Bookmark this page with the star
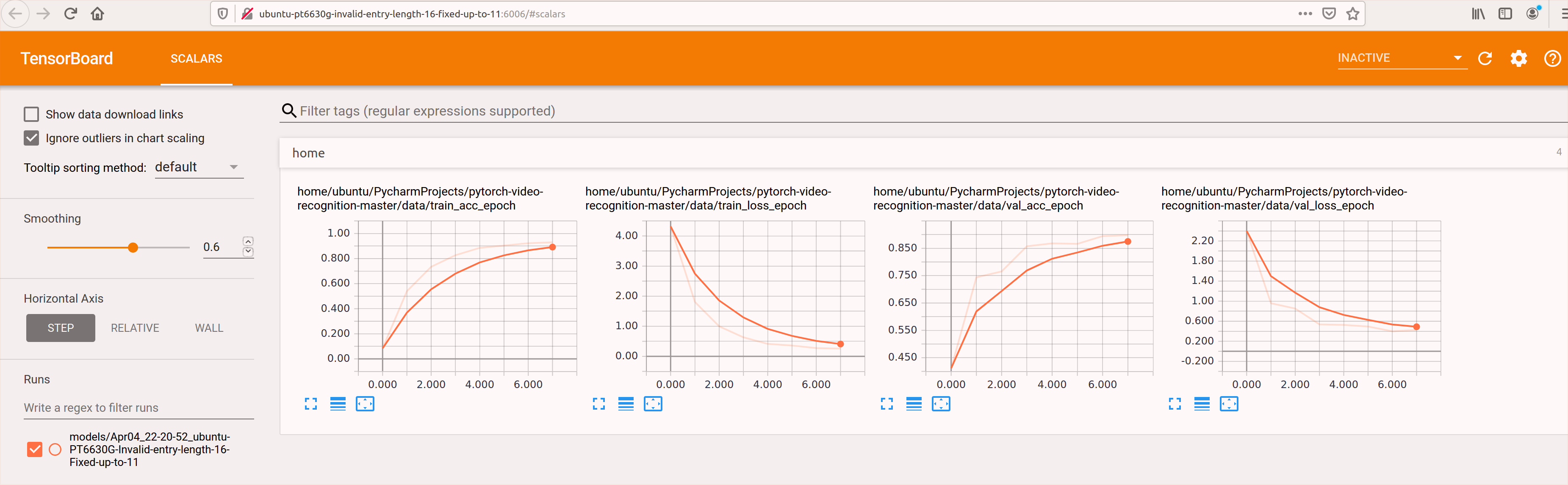This screenshot has height=485, width=1568. point(1352,14)
